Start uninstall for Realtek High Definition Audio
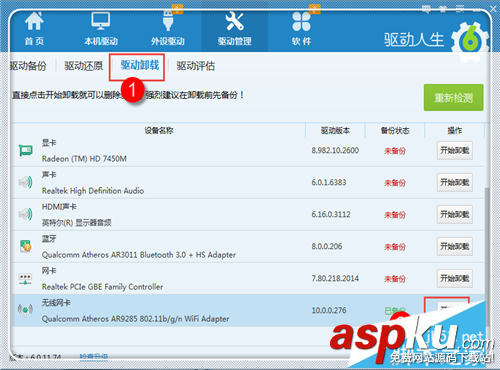This screenshot has width=500, height=370. point(455,182)
